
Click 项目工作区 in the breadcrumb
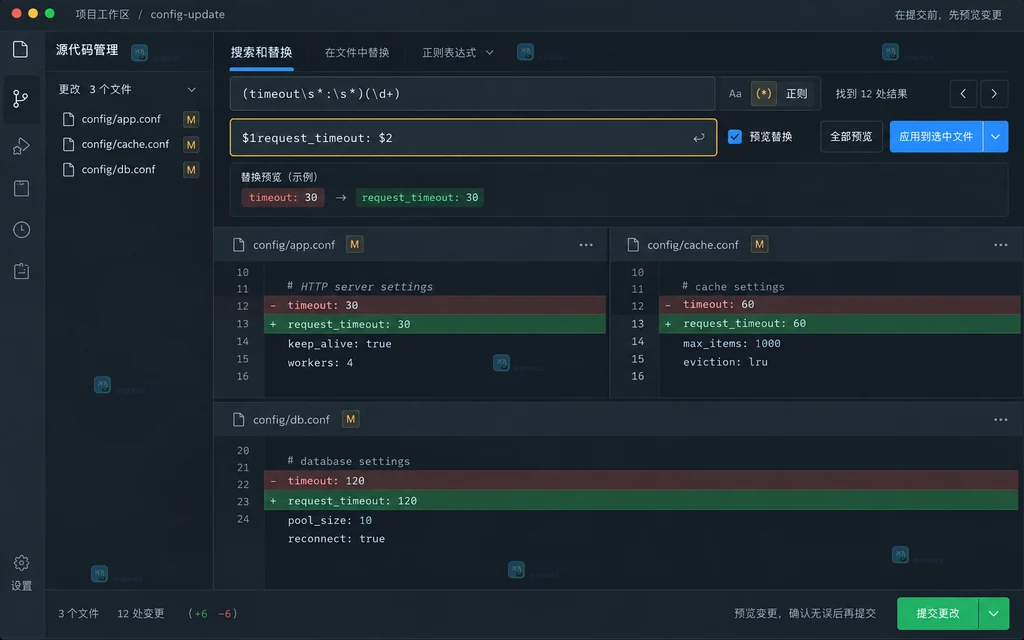point(103,14)
